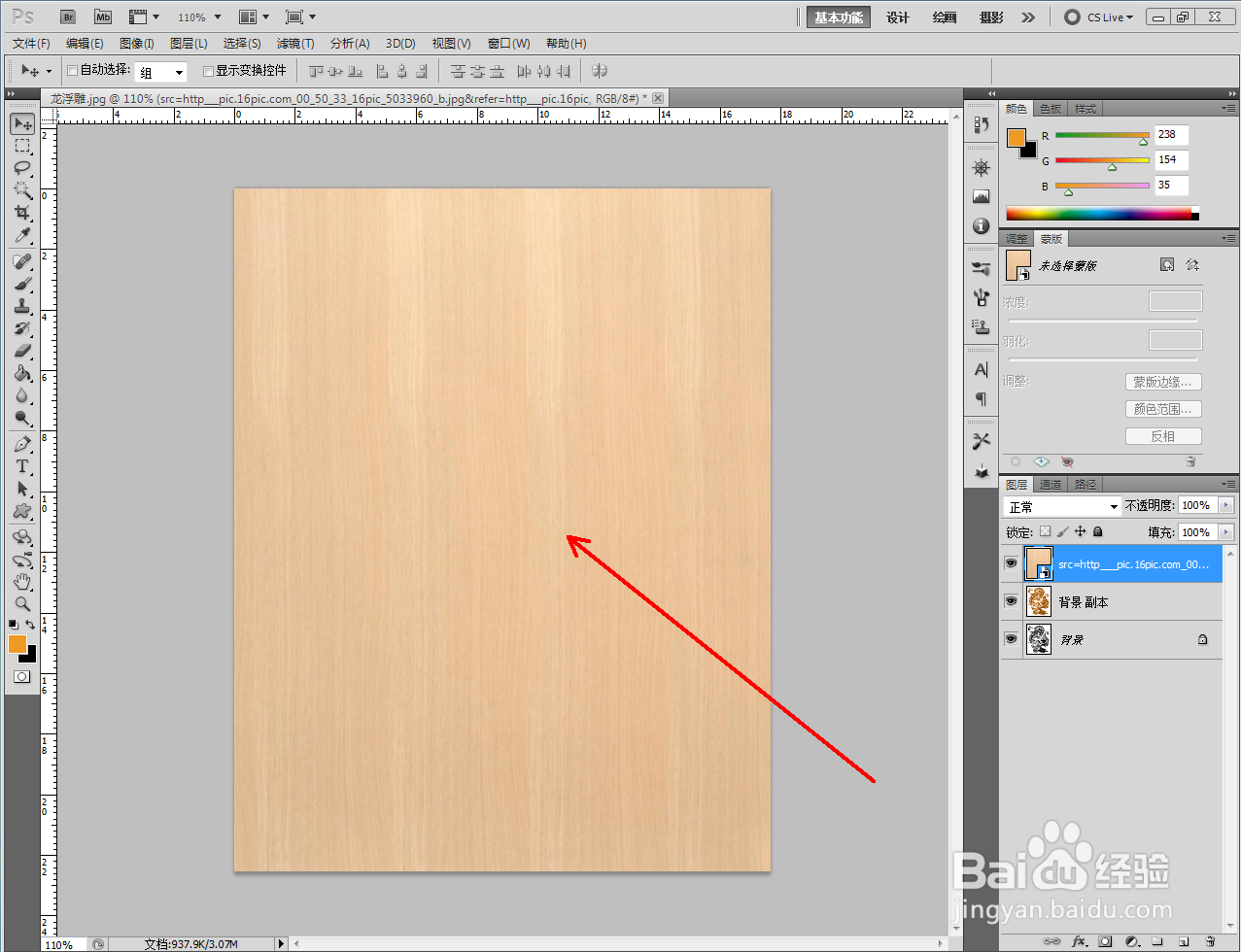1241x952 pixels.
Task: Open the 图像(I) menu
Action: click(x=137, y=44)
